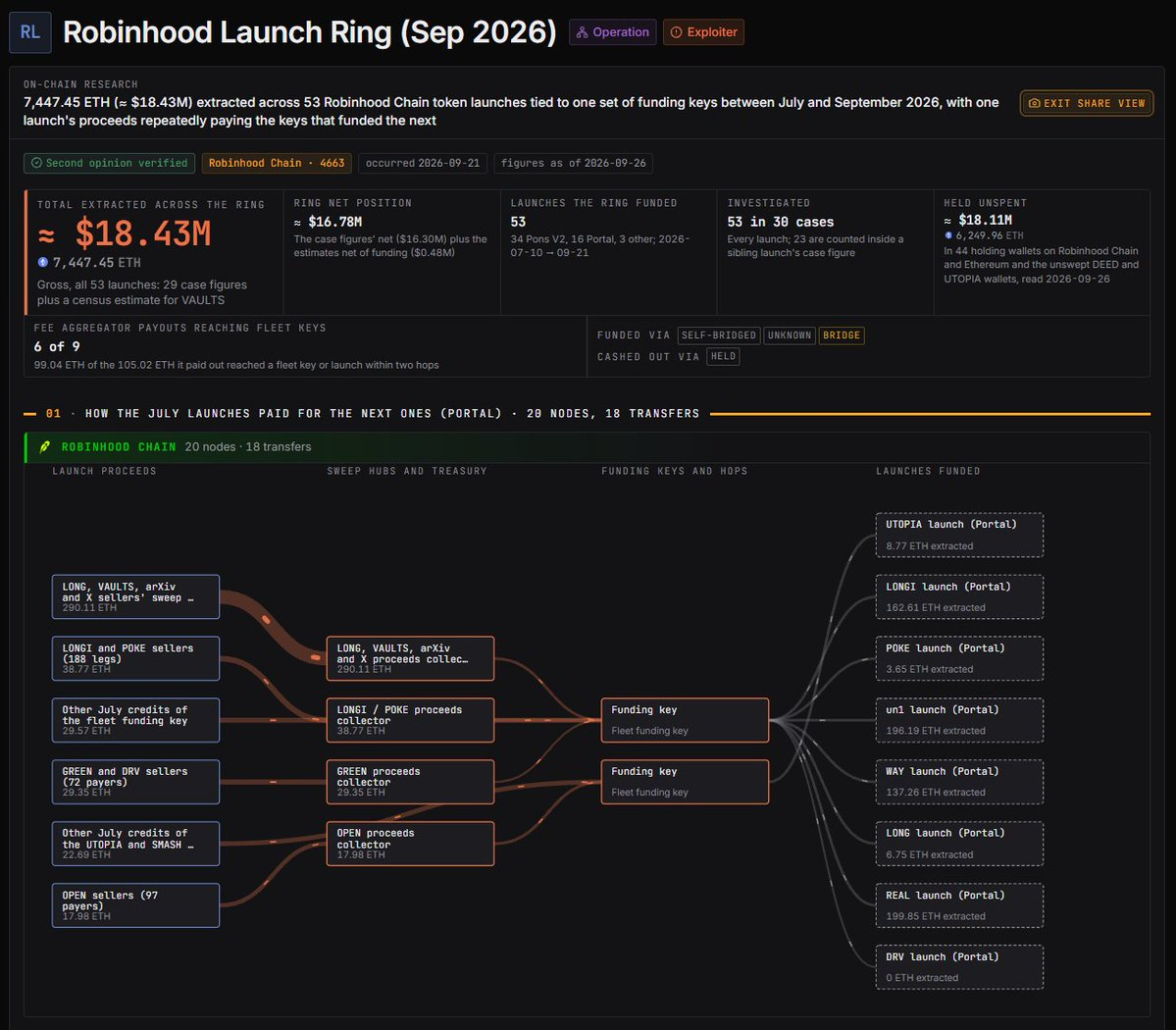Click the Exit Share View button
Screen dimensions: 1176x1030
point(1086,103)
